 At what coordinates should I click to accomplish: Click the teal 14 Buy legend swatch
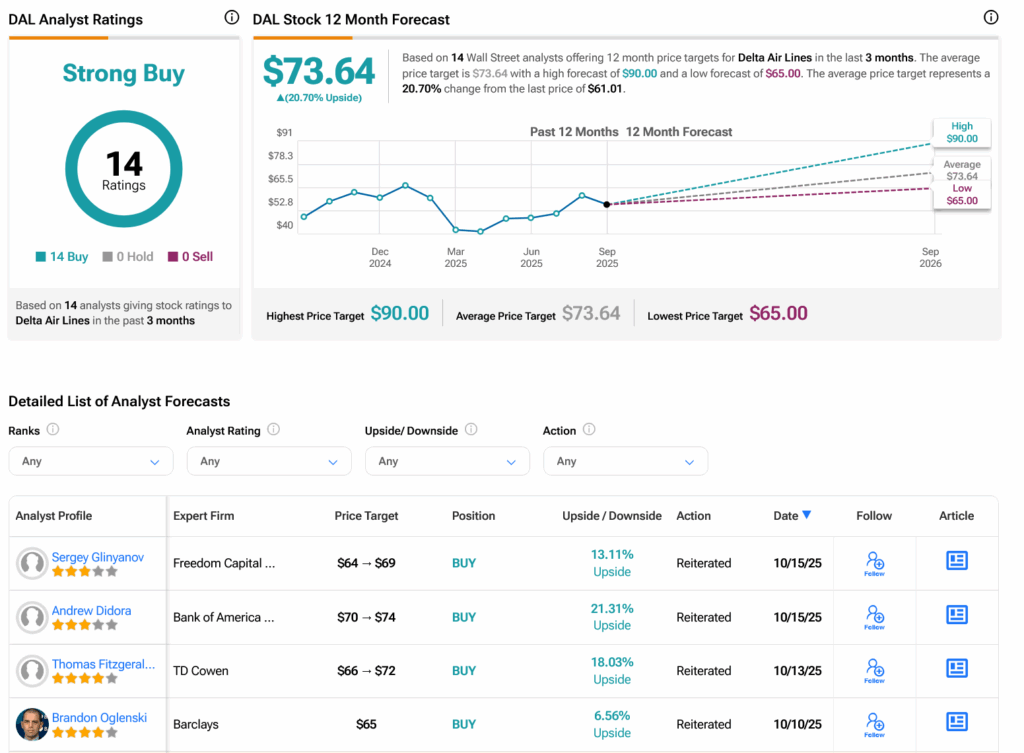(x=41, y=257)
